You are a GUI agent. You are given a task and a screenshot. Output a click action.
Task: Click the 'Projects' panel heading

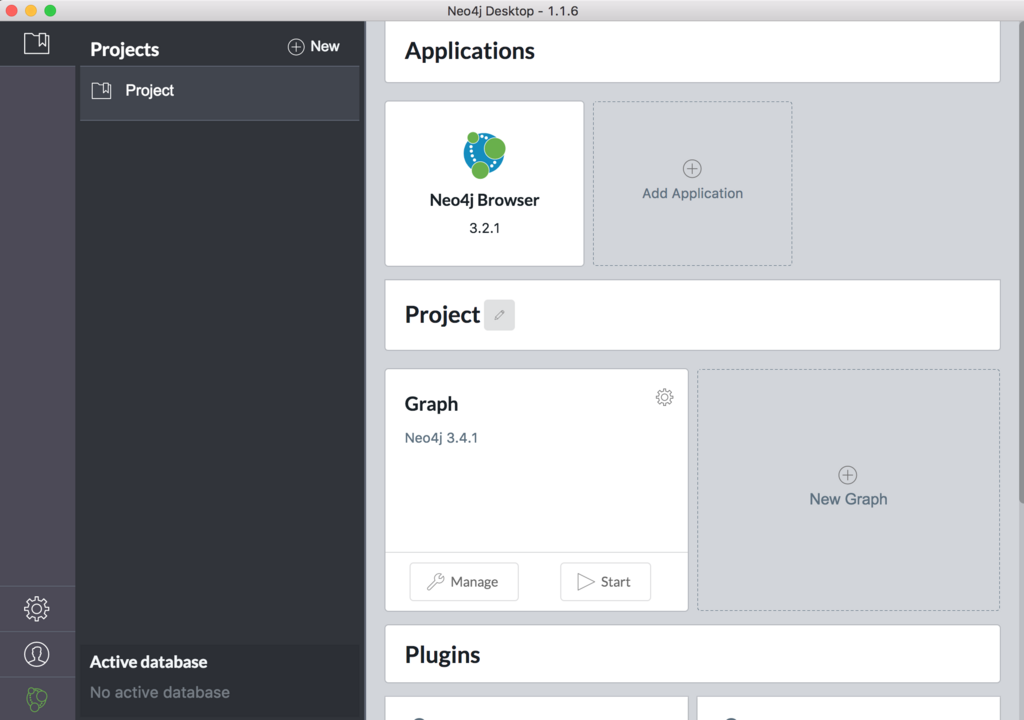pos(124,50)
